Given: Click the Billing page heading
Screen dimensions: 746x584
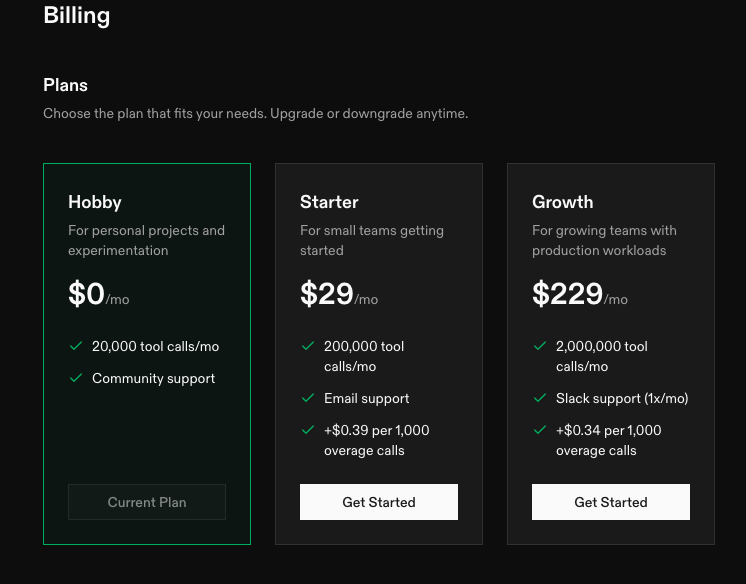Looking at the screenshot, I should tap(77, 16).
